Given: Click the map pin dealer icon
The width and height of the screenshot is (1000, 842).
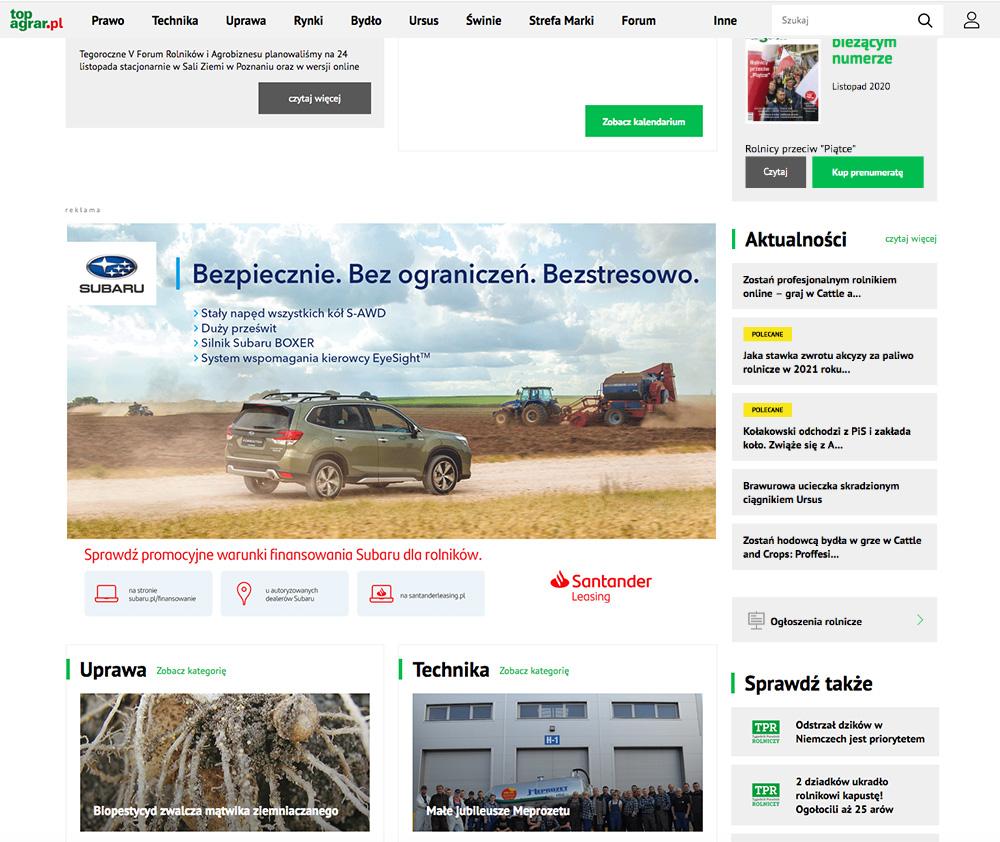Looking at the screenshot, I should 243,594.
